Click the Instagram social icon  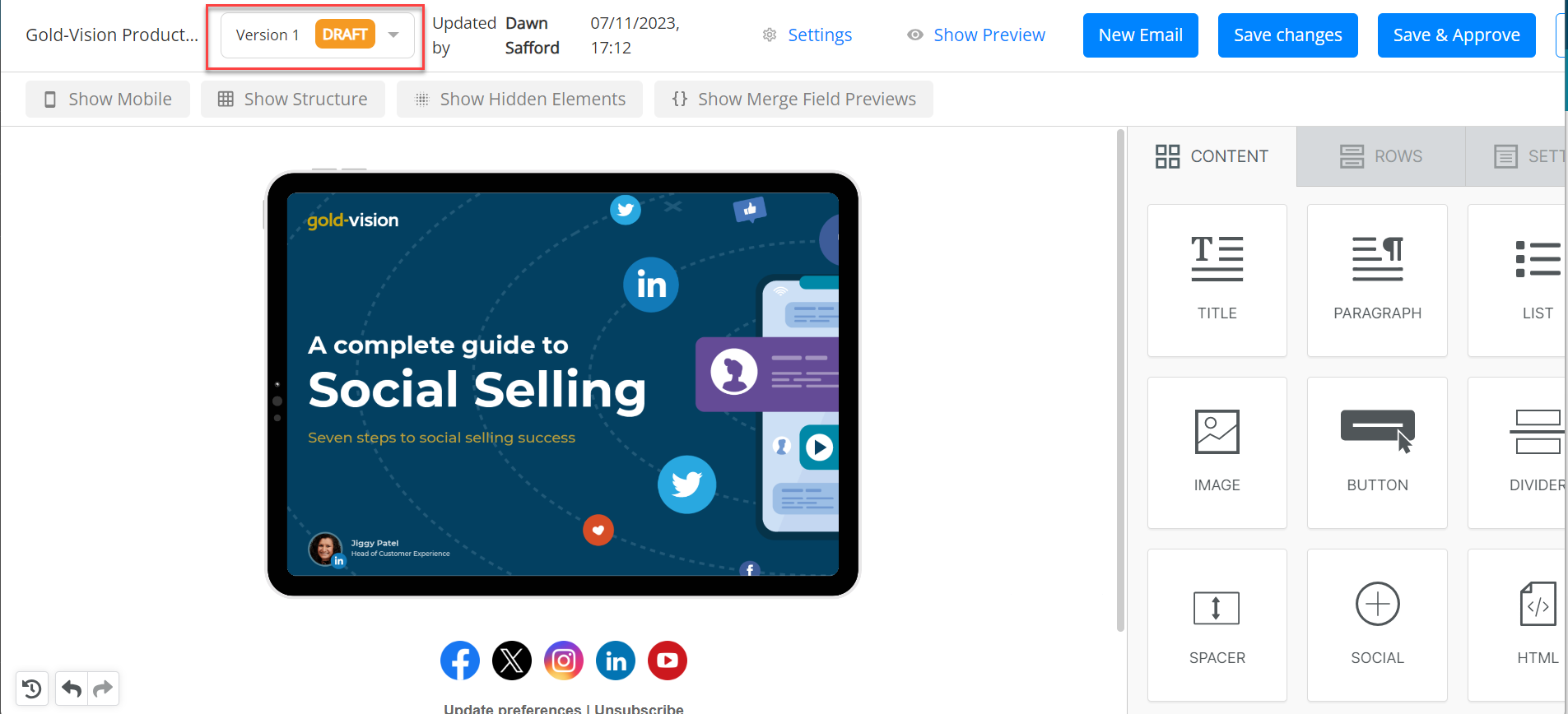tap(564, 661)
